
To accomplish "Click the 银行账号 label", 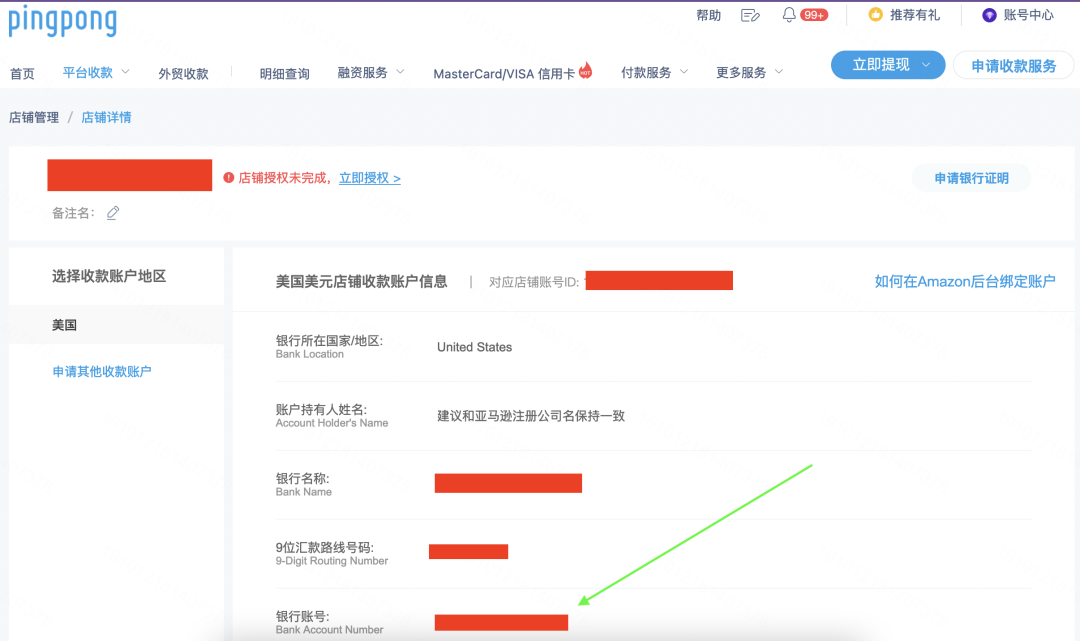I will tap(302, 616).
